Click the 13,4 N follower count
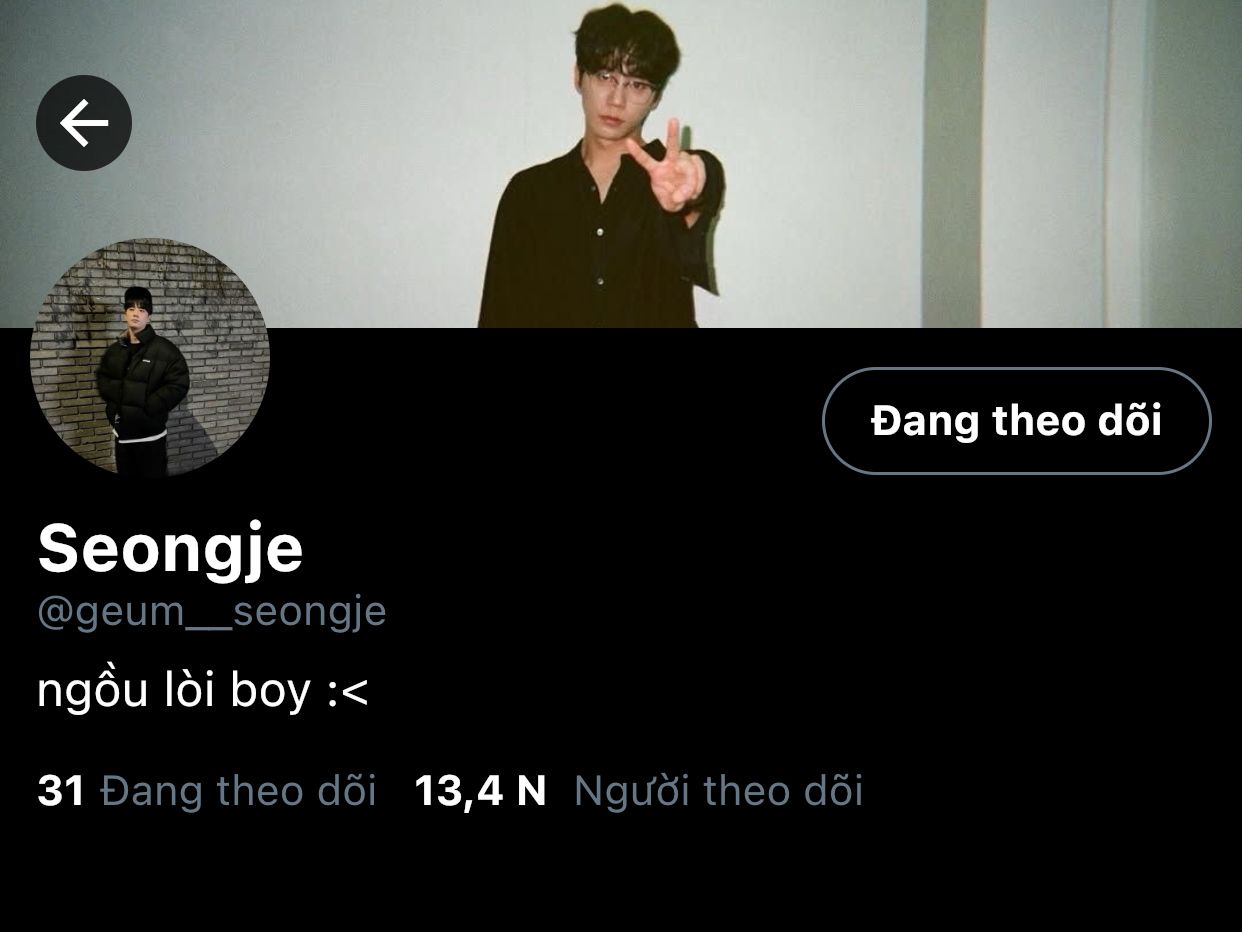The height and width of the screenshot is (932, 1242). 481,791
